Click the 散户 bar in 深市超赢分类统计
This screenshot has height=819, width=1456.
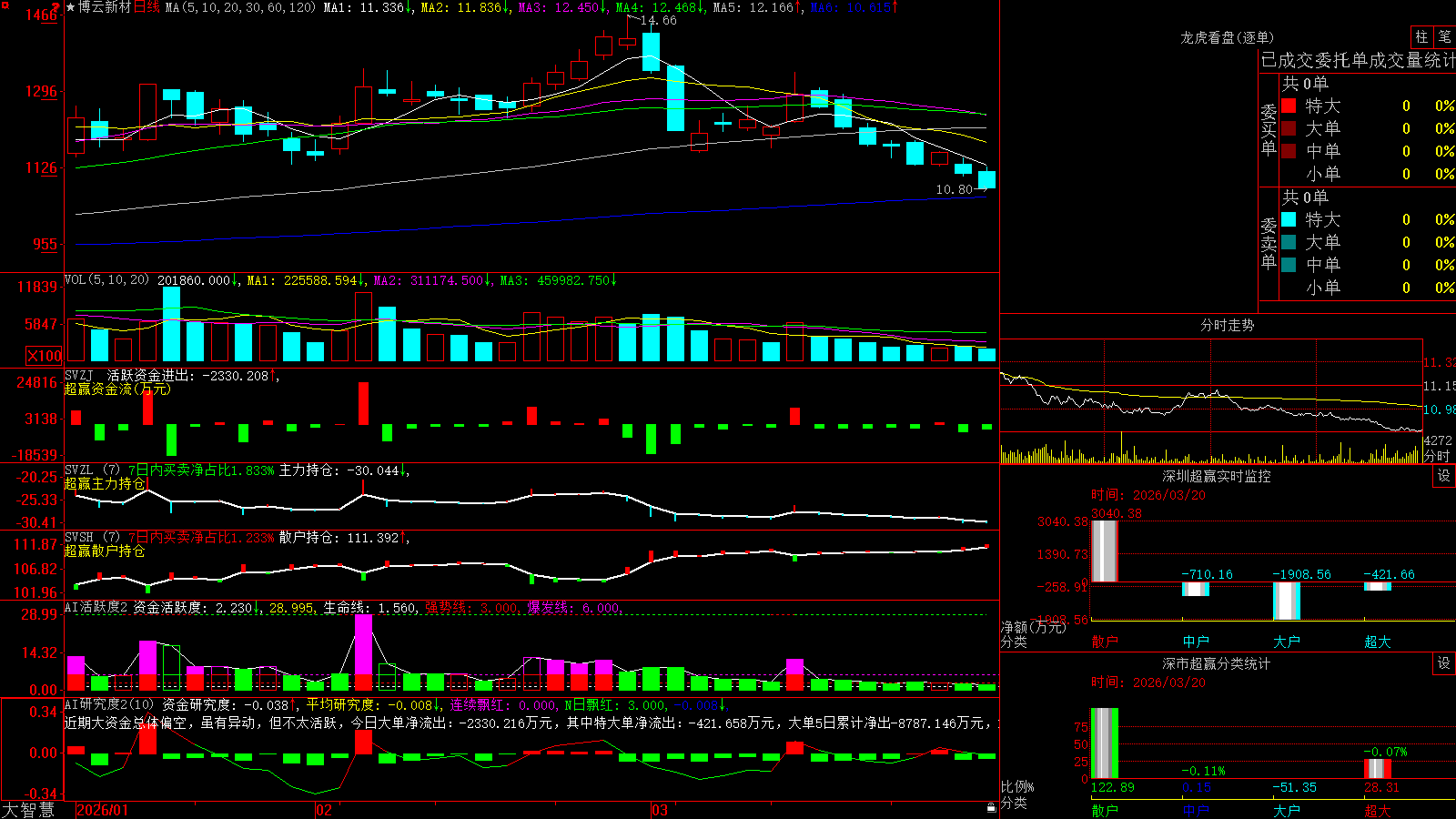pyautogui.click(x=1105, y=743)
